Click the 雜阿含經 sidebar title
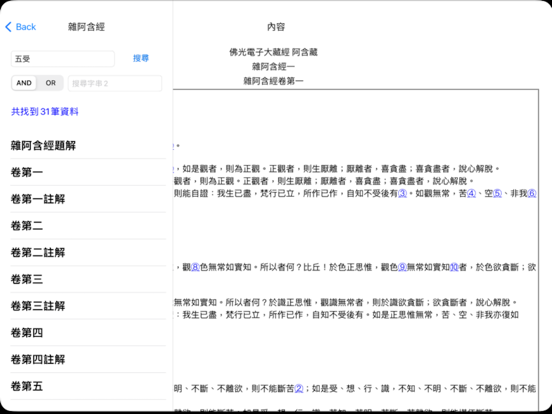This screenshot has height=414, width=552. click(x=86, y=27)
